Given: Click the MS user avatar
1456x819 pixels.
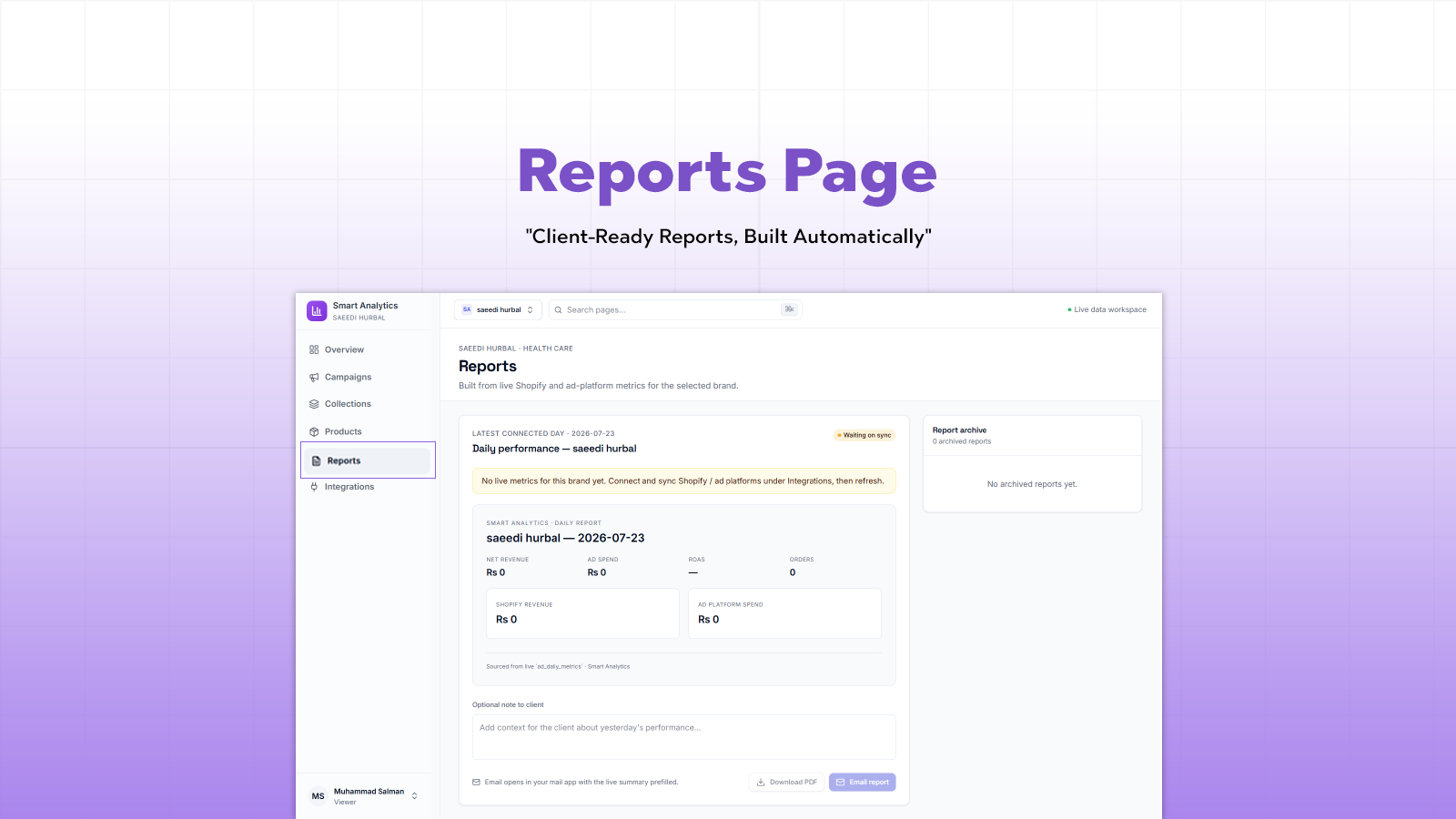Looking at the screenshot, I should [318, 796].
